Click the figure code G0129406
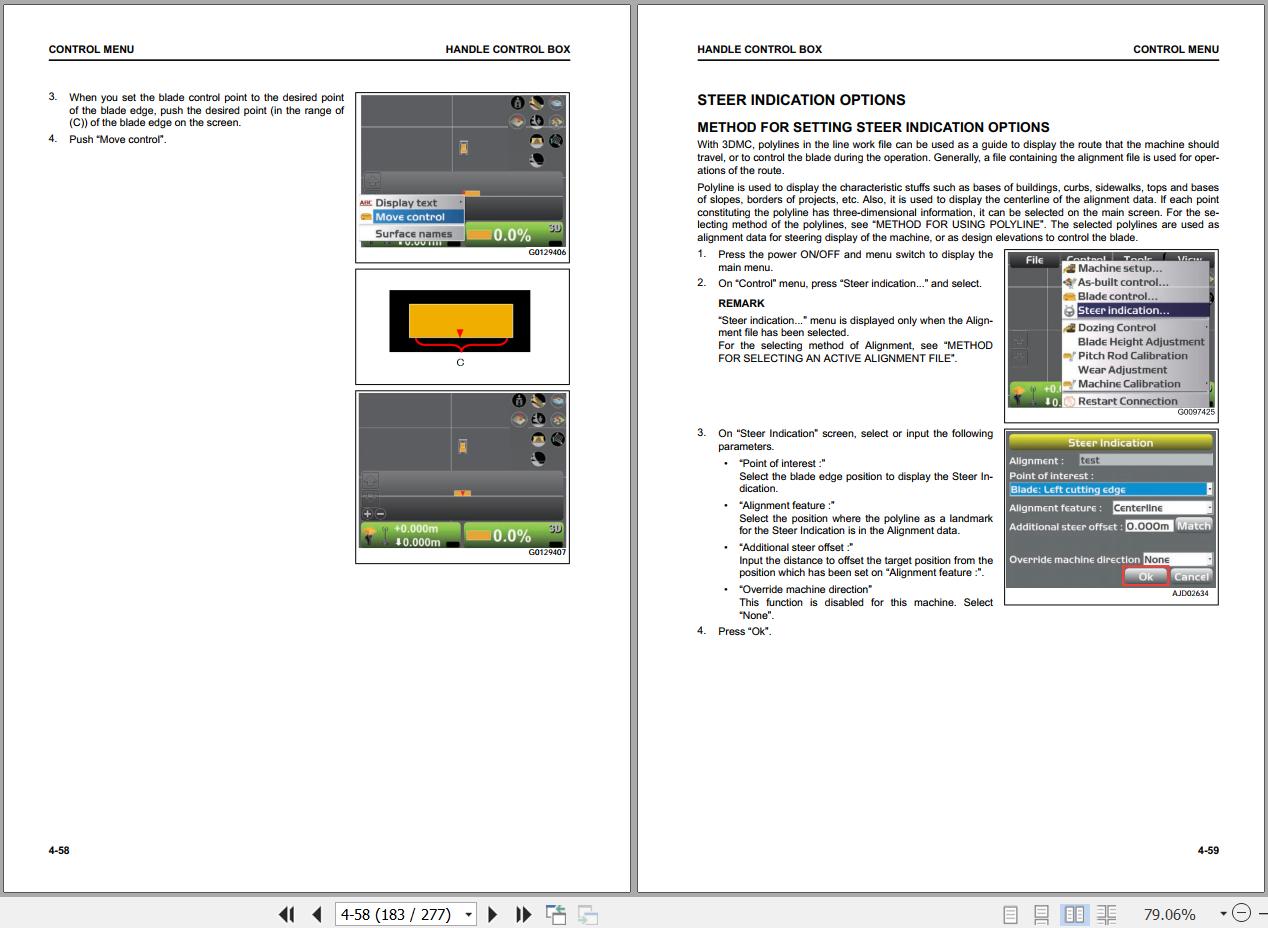 pos(547,253)
